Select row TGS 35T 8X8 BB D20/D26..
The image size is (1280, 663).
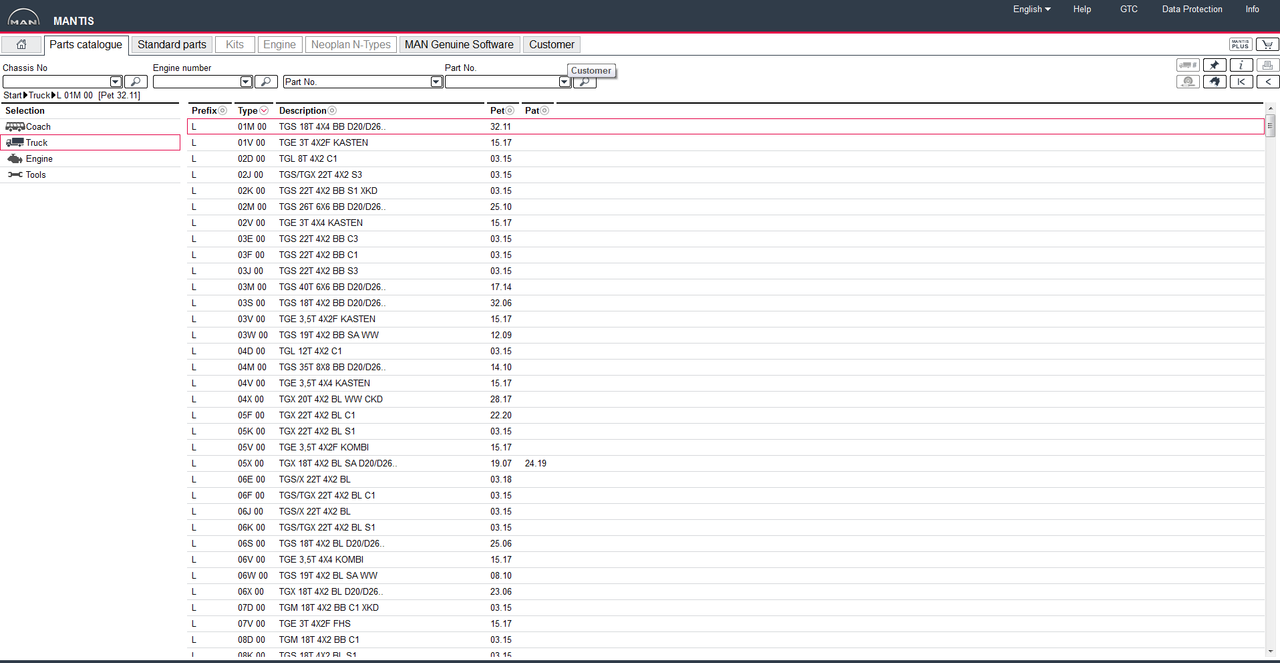coord(726,367)
